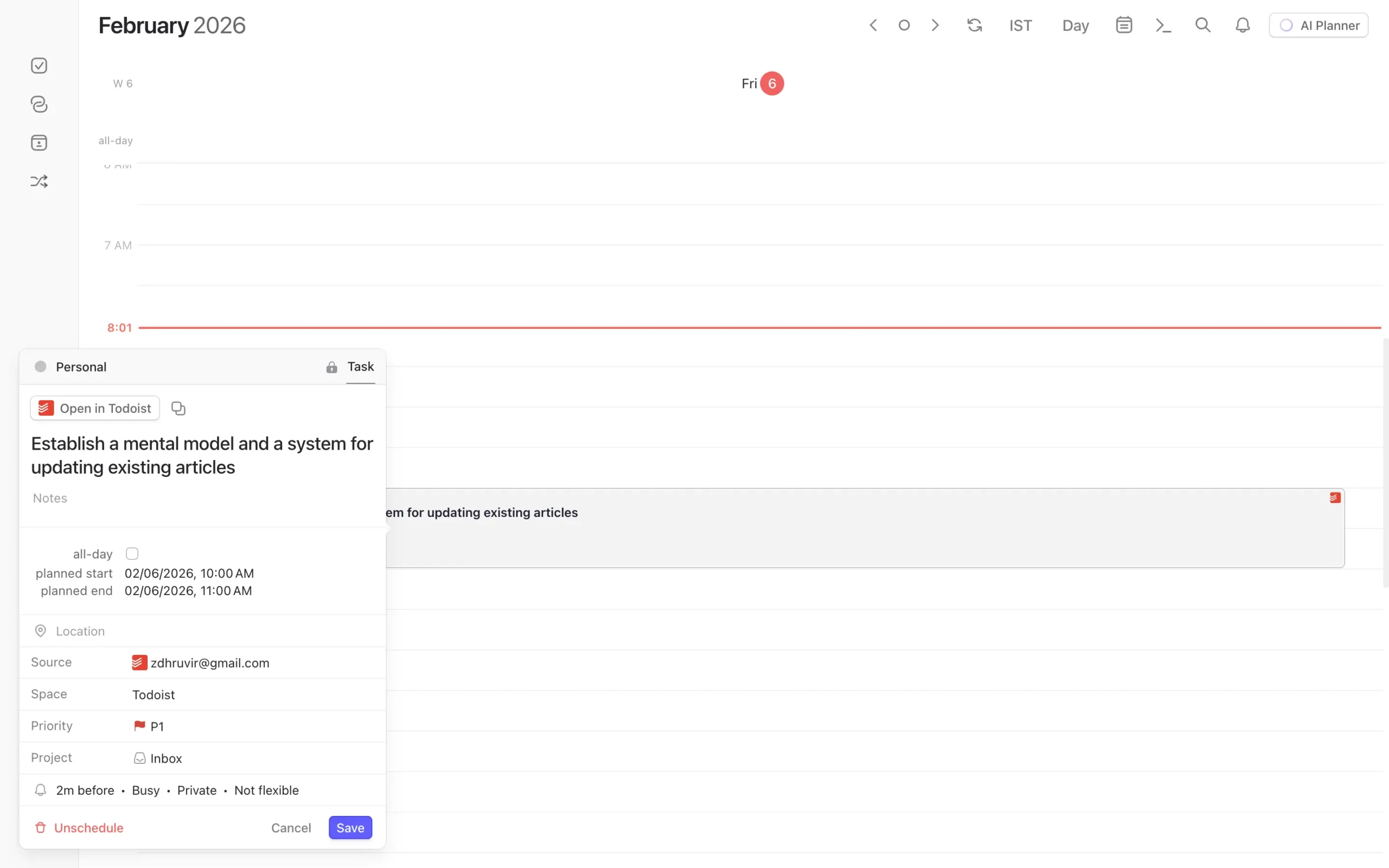1389x868 pixels.
Task: Open the calendar list icon in the toolbar
Action: [x=1123, y=25]
